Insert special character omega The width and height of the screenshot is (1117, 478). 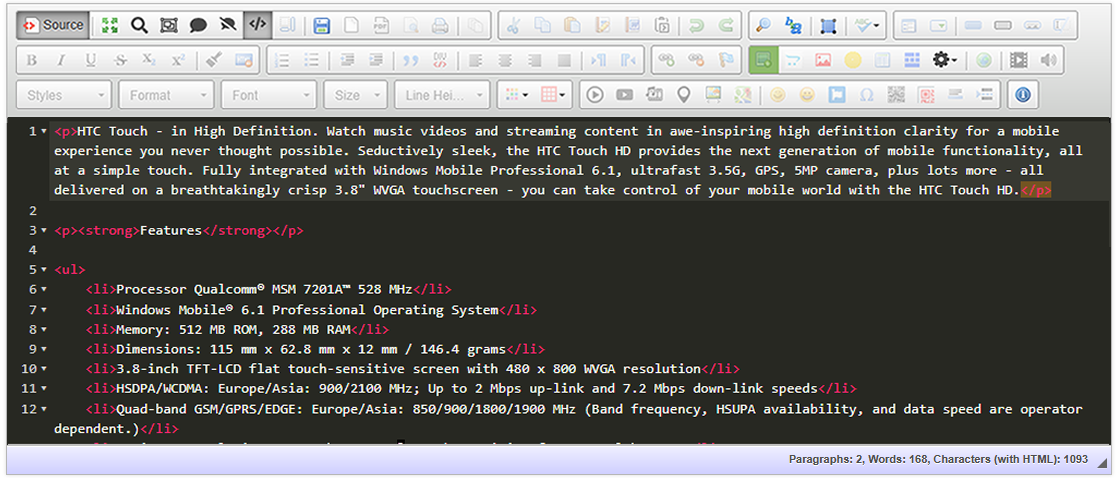(x=867, y=95)
